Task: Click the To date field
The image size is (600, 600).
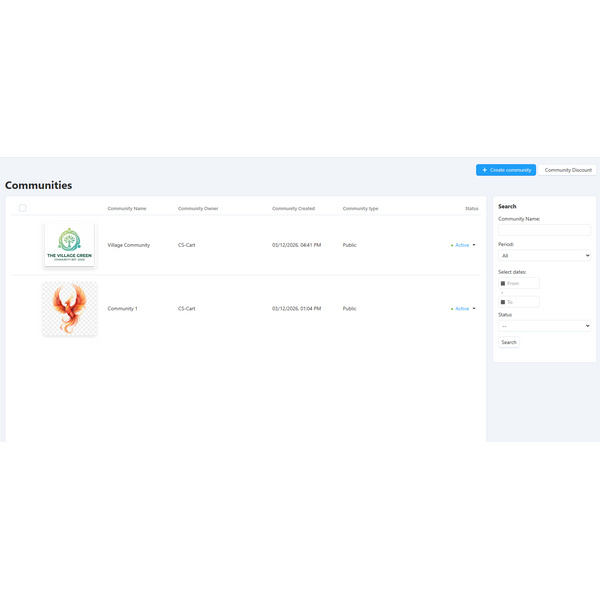Action: (x=522, y=301)
